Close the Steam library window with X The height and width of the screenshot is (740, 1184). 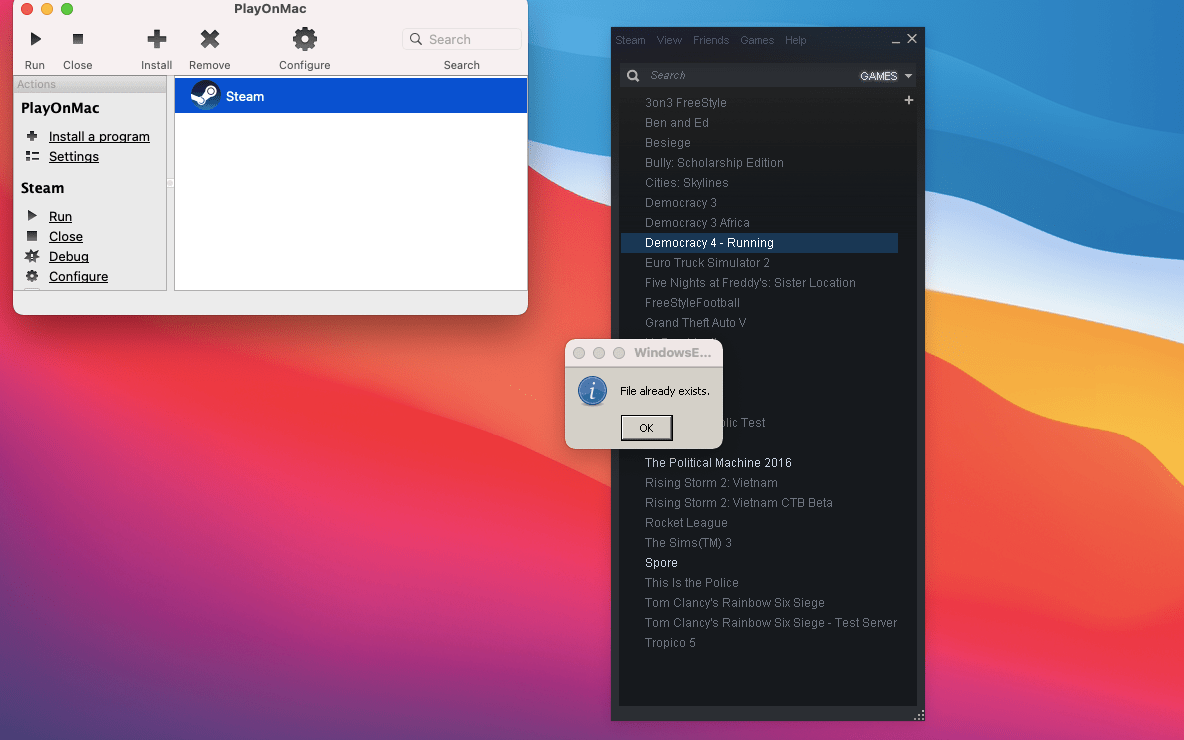coord(912,39)
